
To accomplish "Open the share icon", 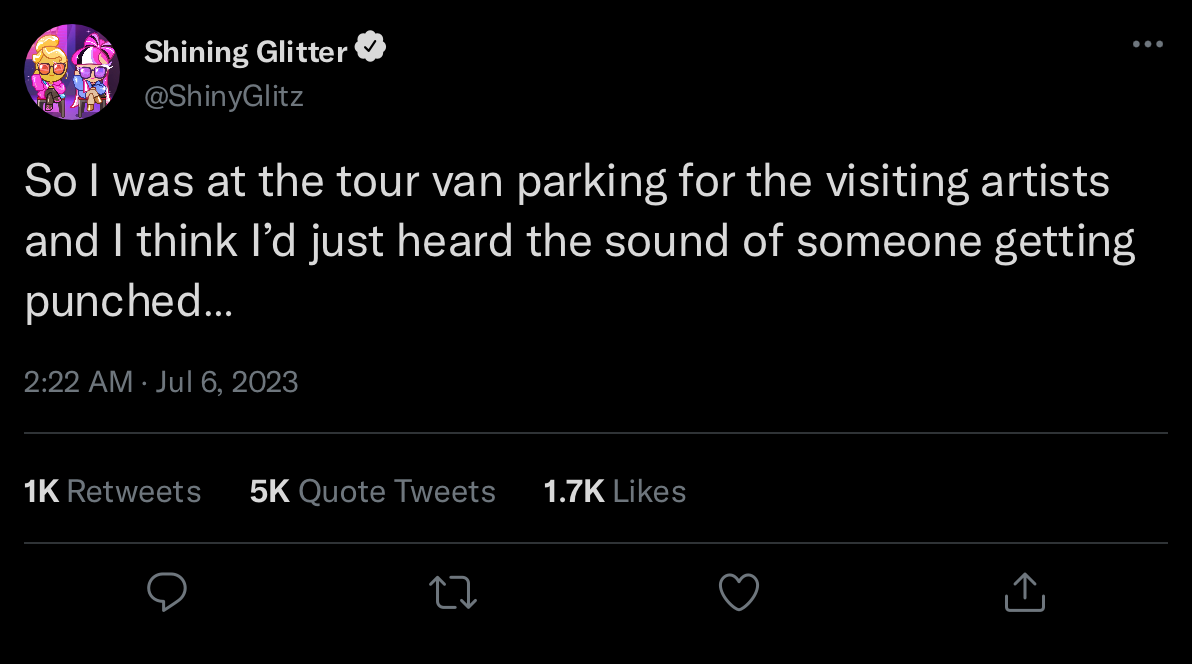I will click(1024, 592).
